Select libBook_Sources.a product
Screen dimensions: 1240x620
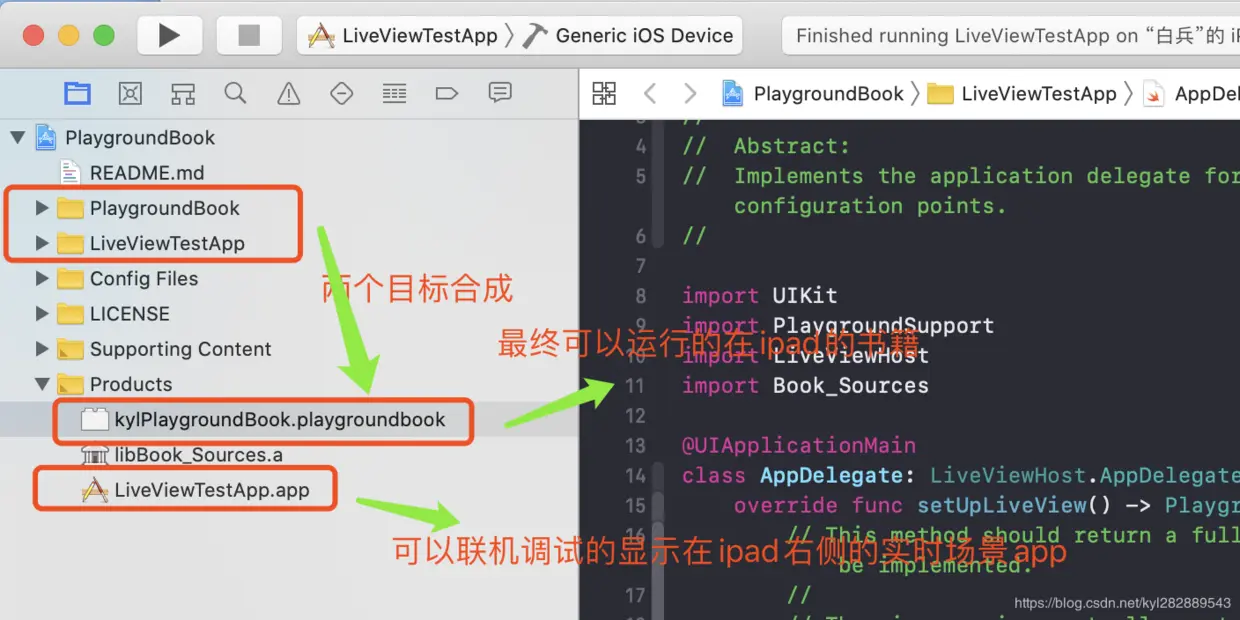point(198,455)
